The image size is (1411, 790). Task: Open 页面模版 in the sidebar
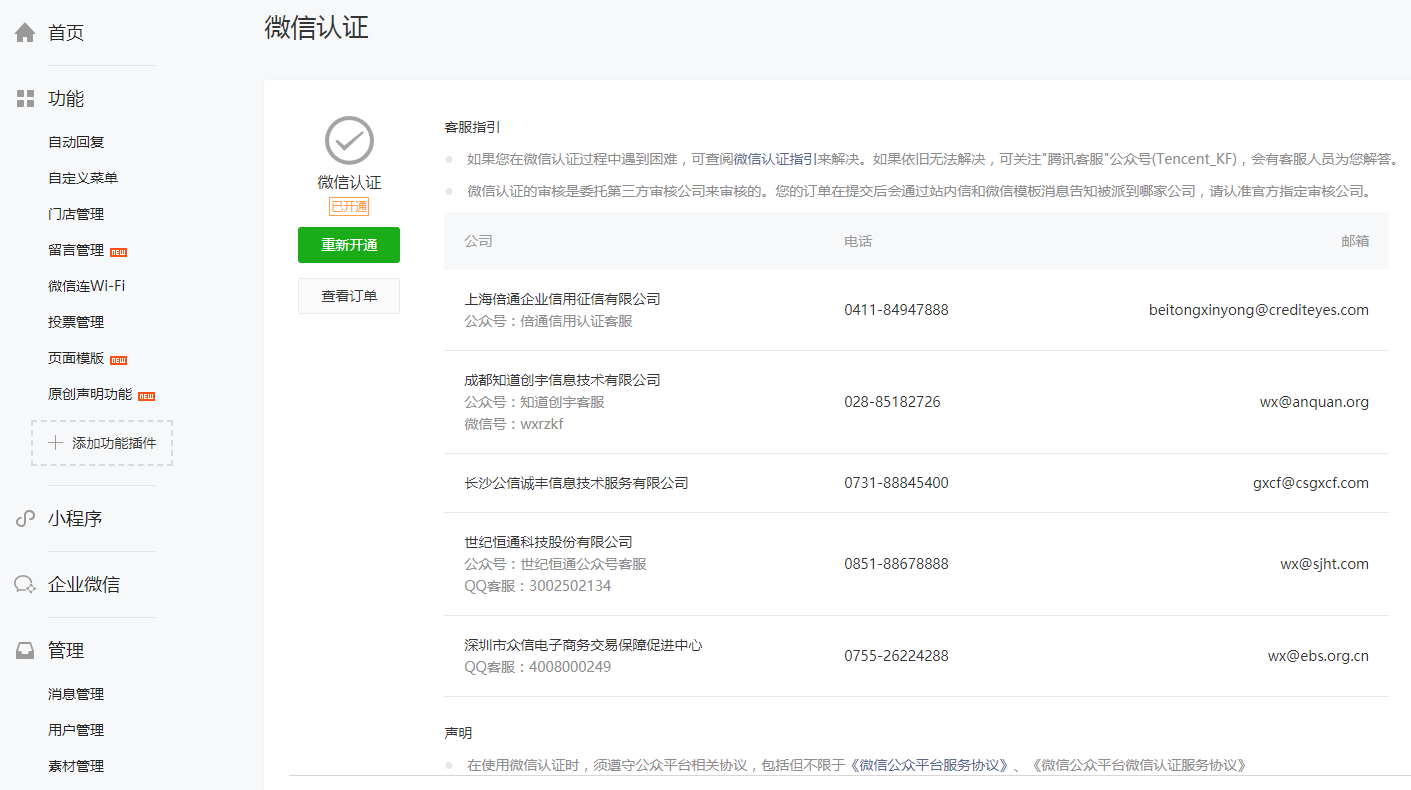tap(76, 358)
